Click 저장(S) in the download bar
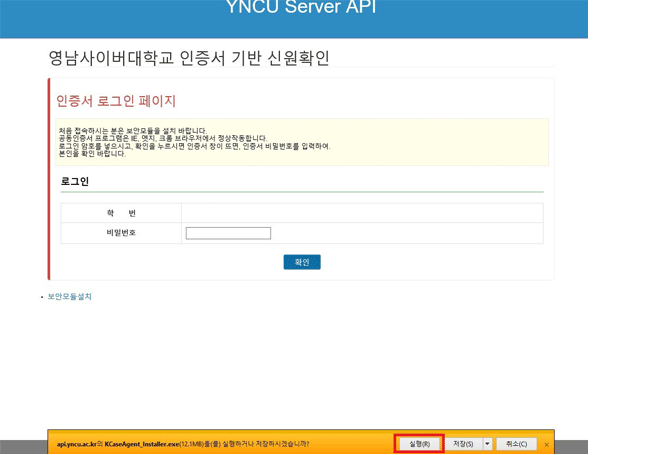This screenshot has height=455, width=647. 463,444
